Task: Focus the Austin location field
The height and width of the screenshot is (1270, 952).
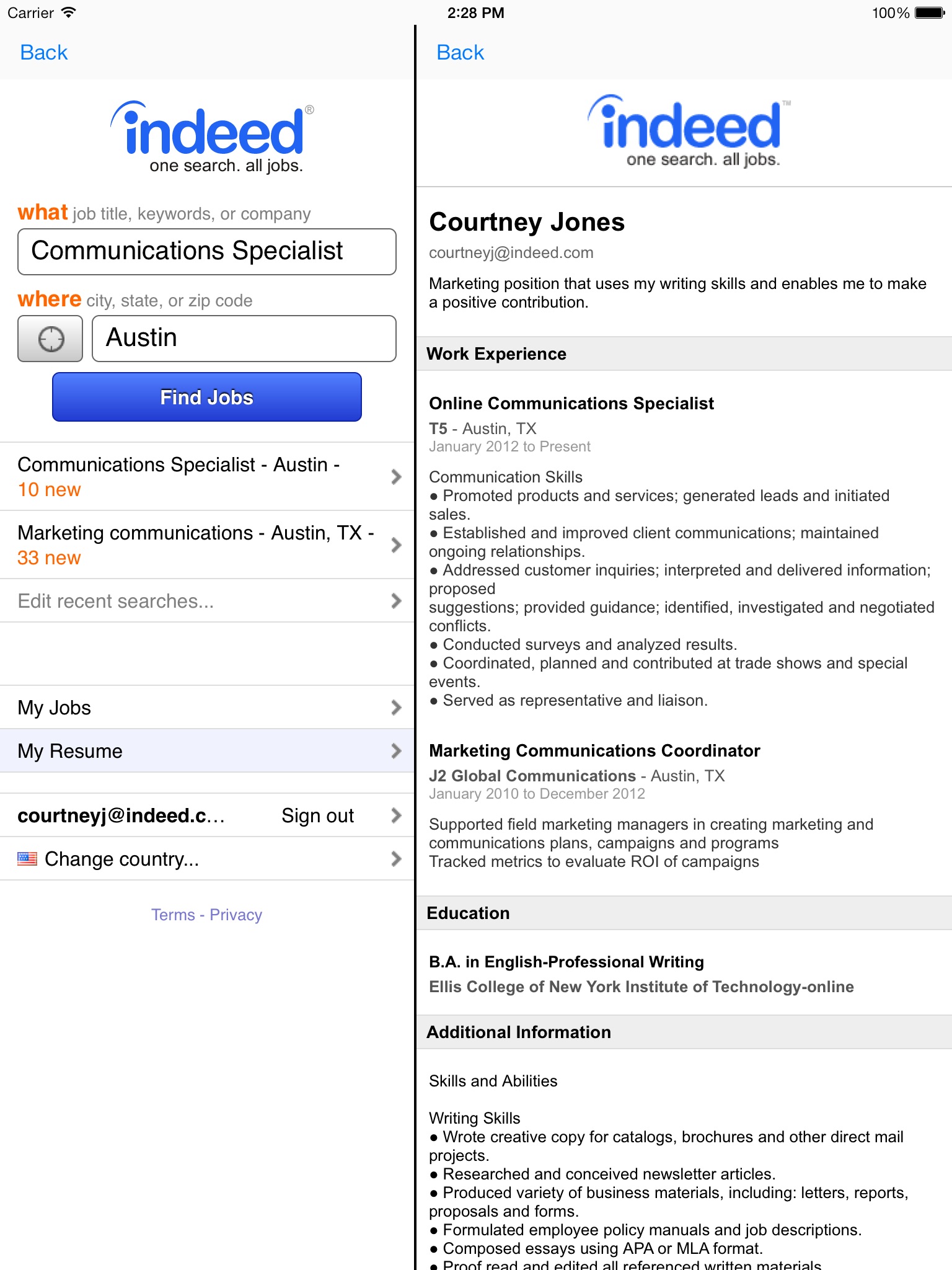Action: tap(244, 339)
